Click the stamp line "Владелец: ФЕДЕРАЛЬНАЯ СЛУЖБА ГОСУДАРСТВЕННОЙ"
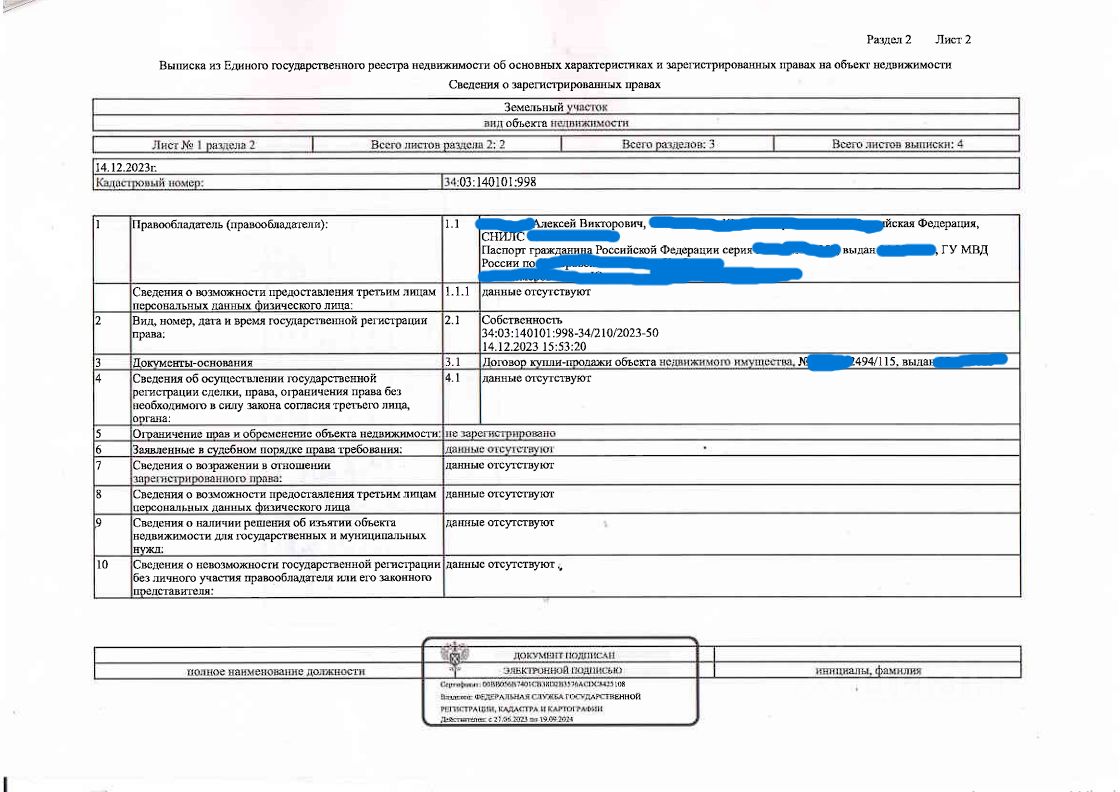Viewport: 1120px width, 792px height. pos(541,697)
